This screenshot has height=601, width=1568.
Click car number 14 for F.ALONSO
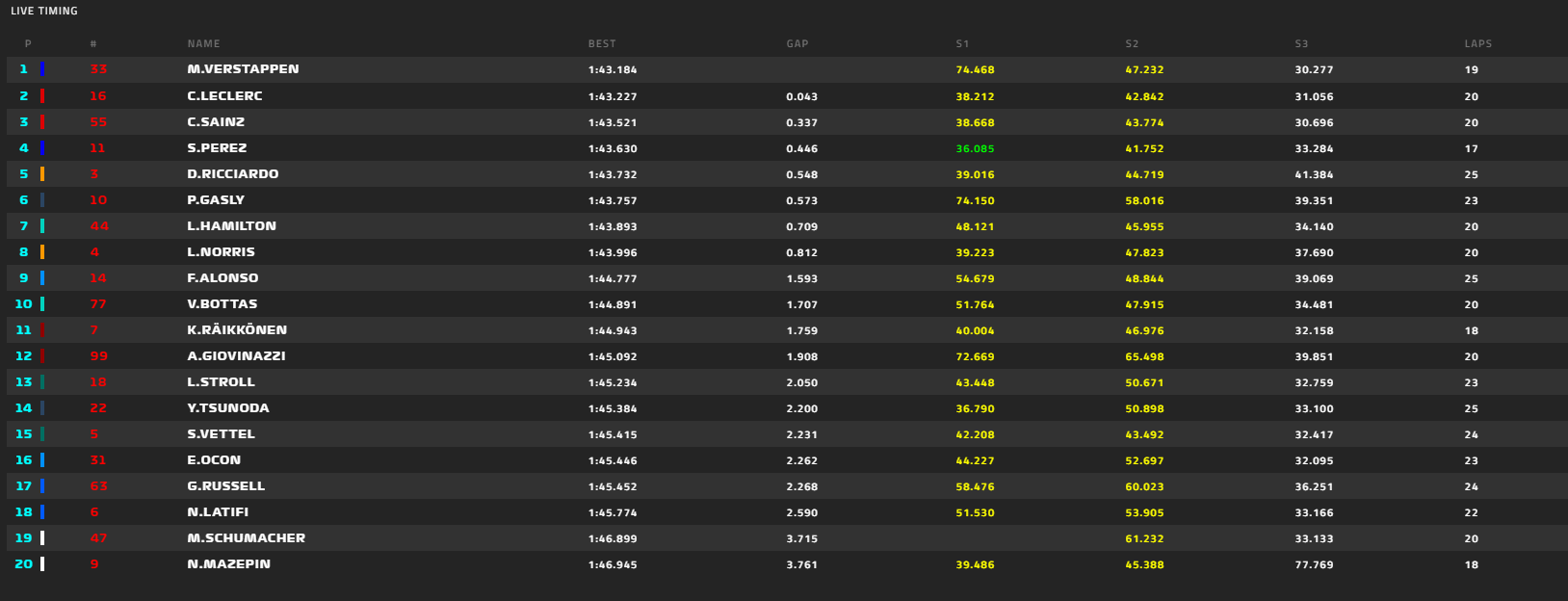coord(98,278)
